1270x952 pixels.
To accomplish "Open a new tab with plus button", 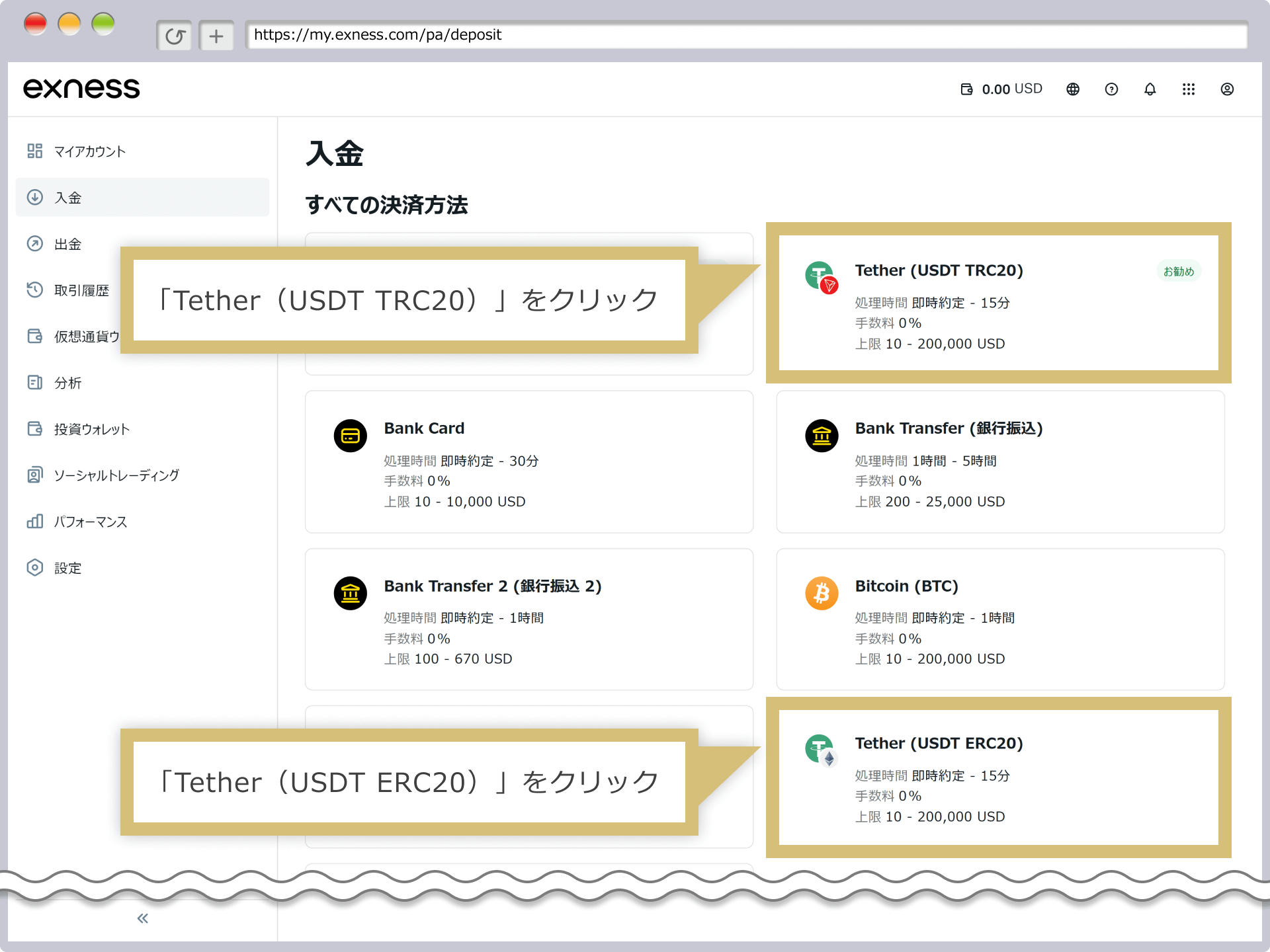I will [x=216, y=36].
